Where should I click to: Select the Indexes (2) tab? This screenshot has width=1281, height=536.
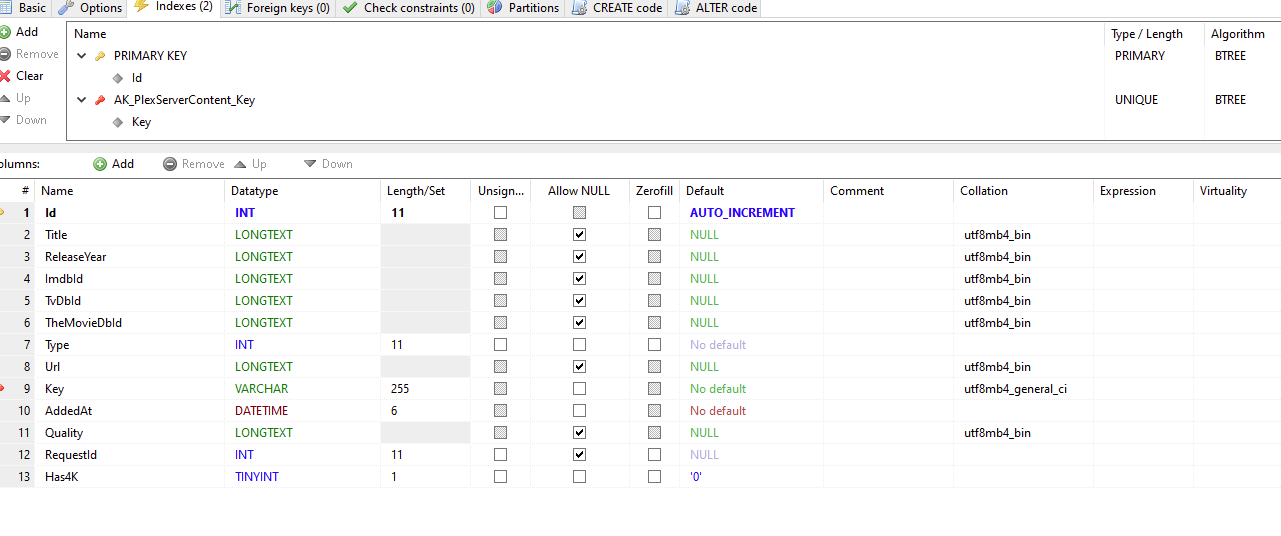173,7
